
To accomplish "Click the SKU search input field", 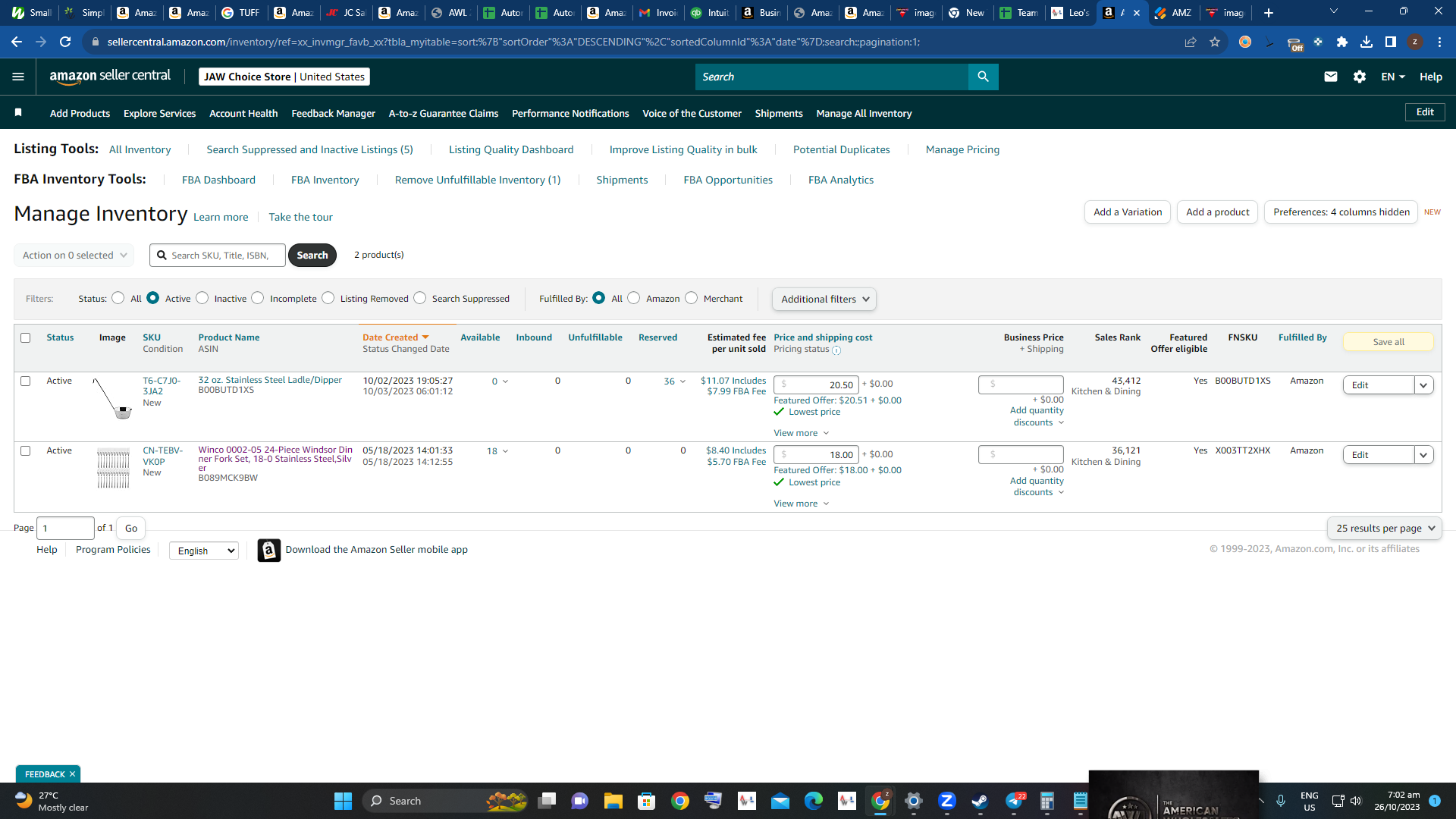I will 218,256.
